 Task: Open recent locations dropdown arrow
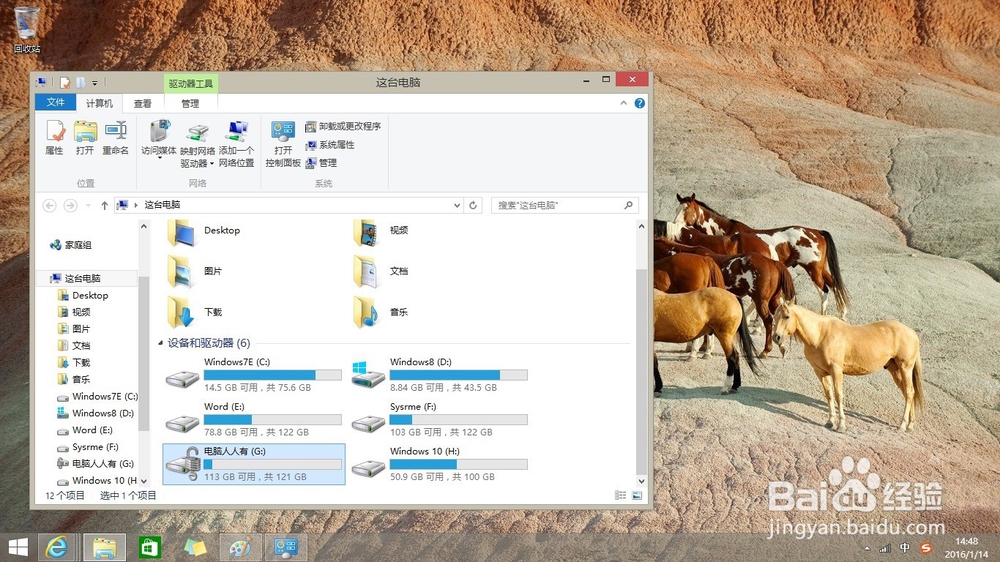click(88, 205)
